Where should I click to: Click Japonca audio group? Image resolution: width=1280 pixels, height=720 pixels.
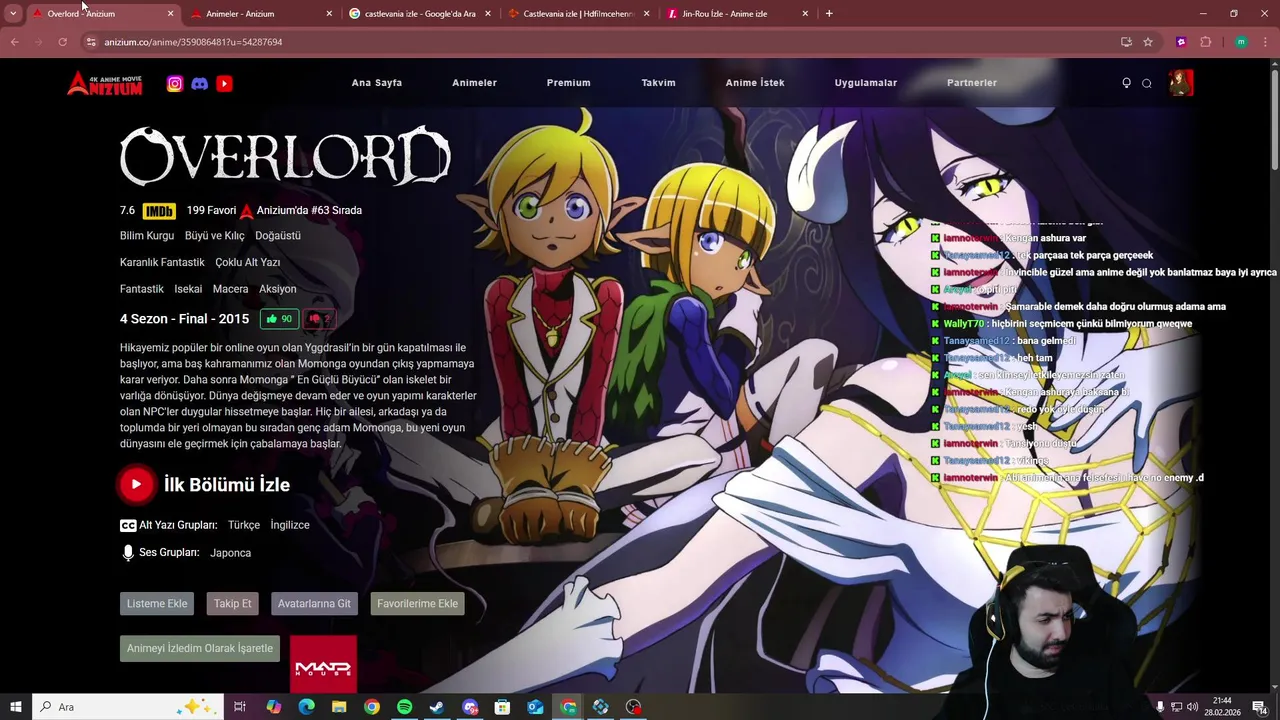tap(230, 553)
